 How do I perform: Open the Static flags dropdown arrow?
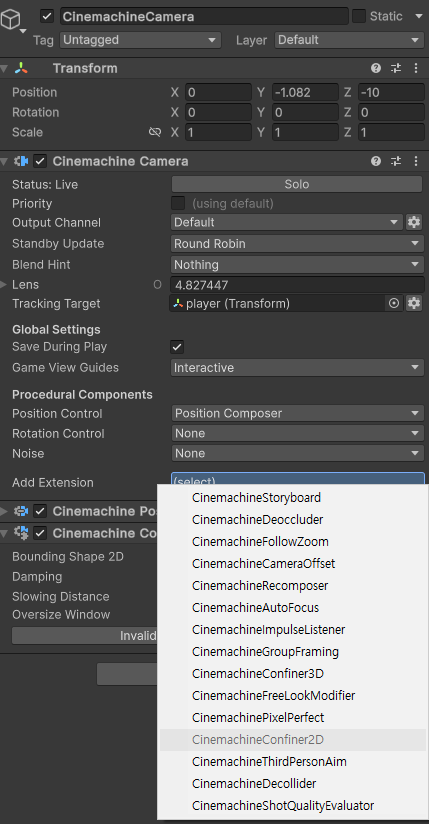419,16
